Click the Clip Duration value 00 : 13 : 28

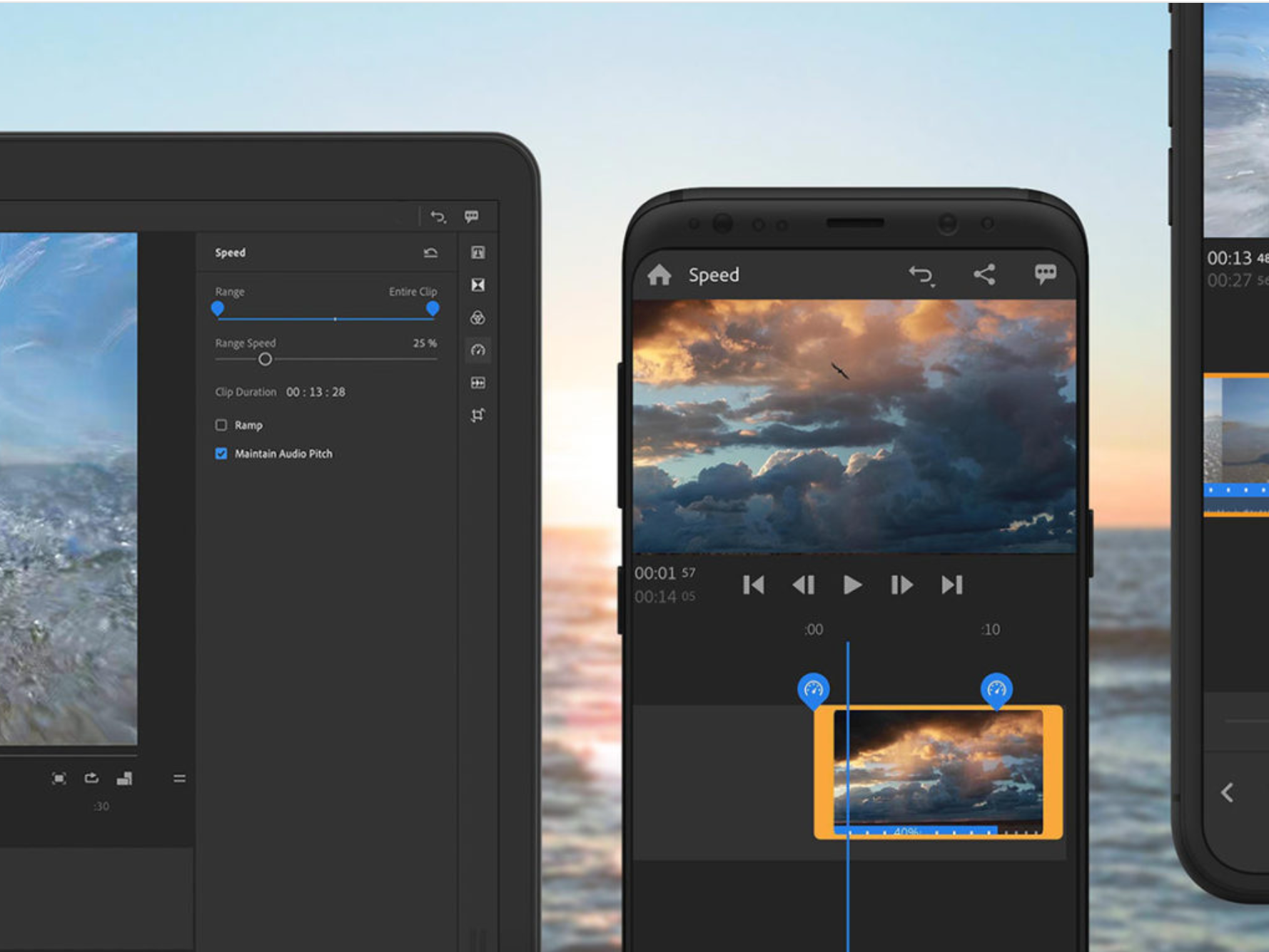(x=315, y=392)
